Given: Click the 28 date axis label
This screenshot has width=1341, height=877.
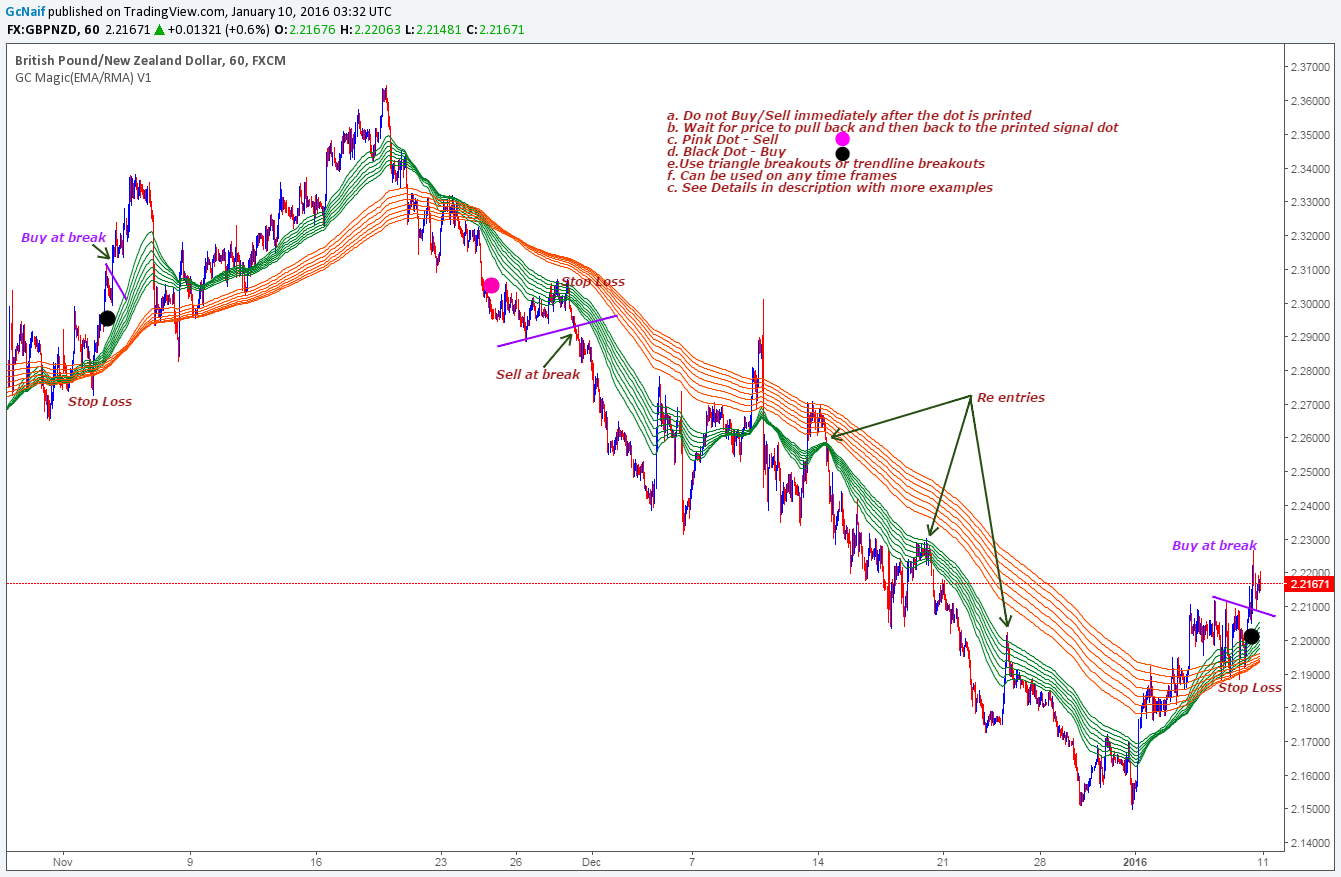Looking at the screenshot, I should (1040, 860).
